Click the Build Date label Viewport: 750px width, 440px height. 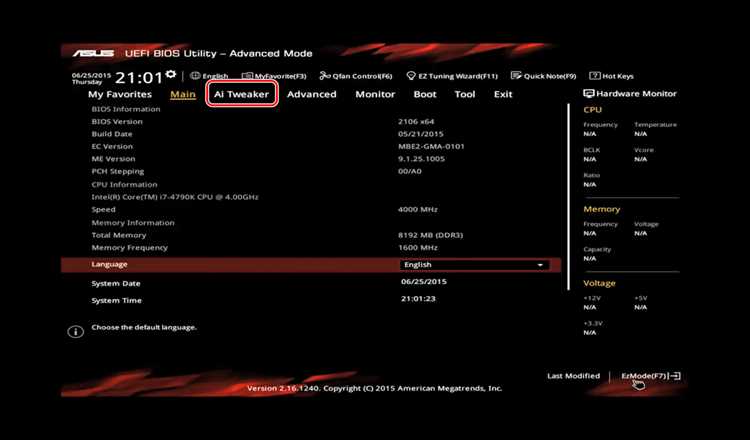(111, 134)
